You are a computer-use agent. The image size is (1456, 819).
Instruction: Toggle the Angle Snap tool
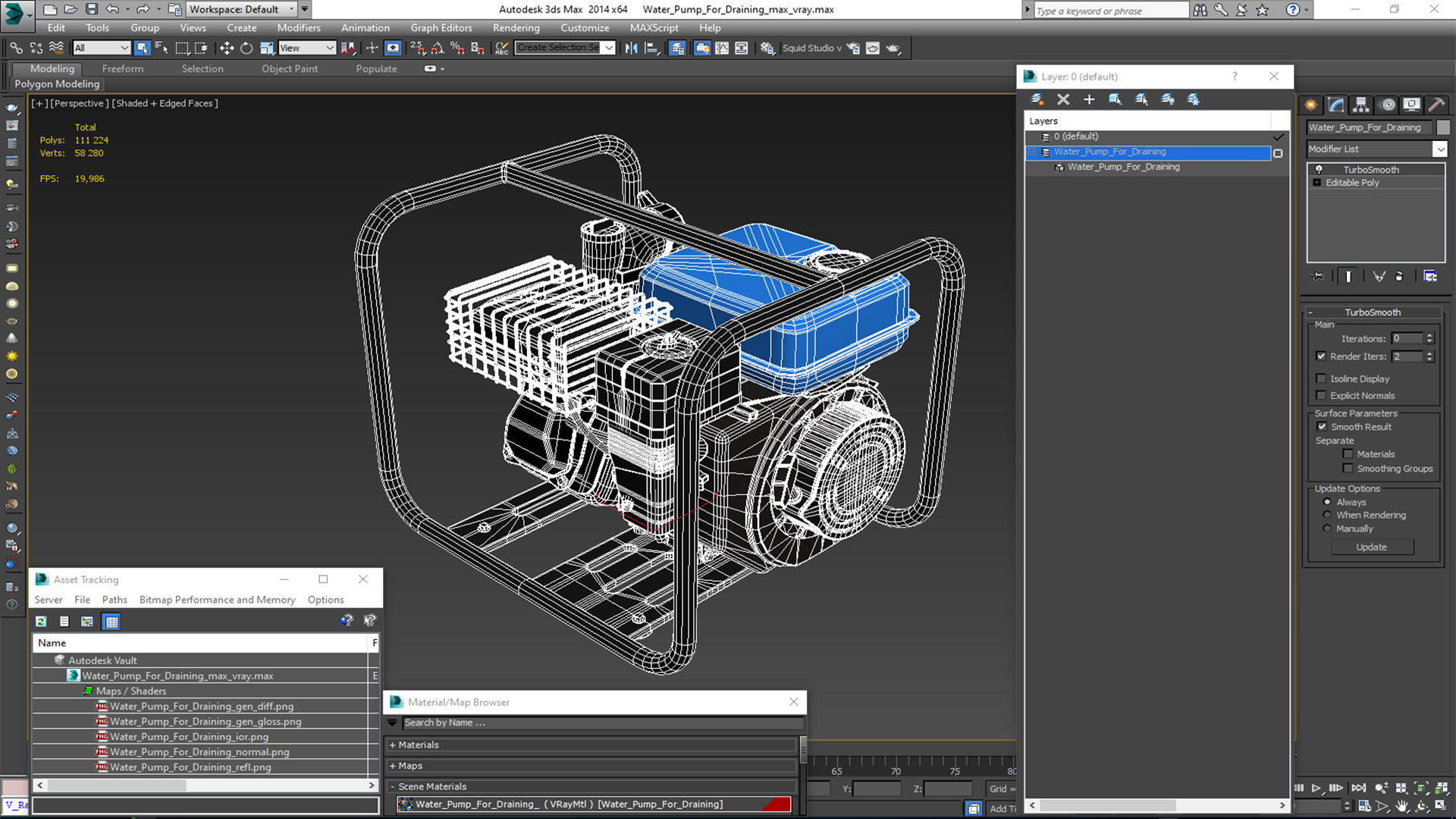438,48
